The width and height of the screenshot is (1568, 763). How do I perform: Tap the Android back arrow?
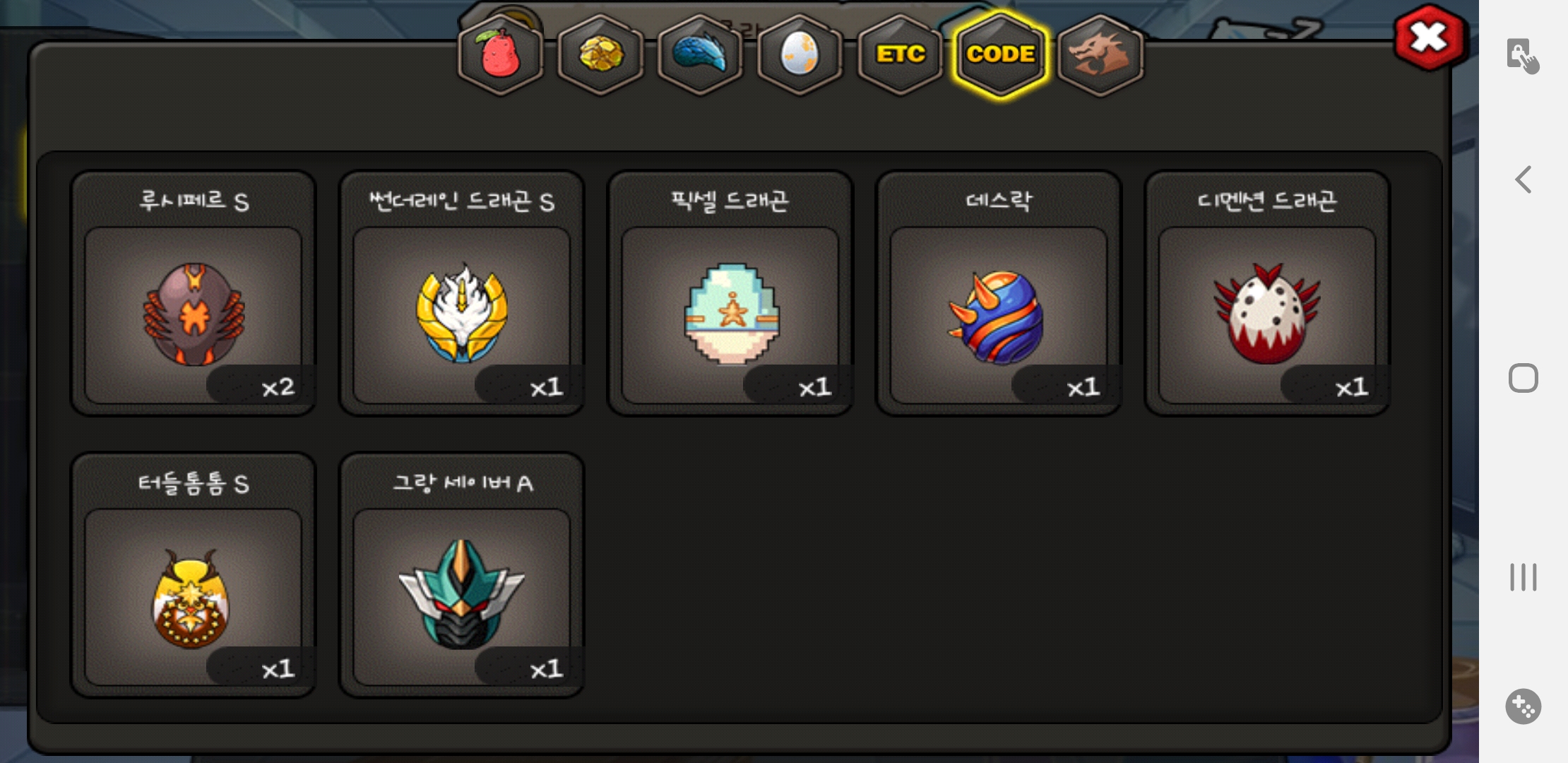1524,179
